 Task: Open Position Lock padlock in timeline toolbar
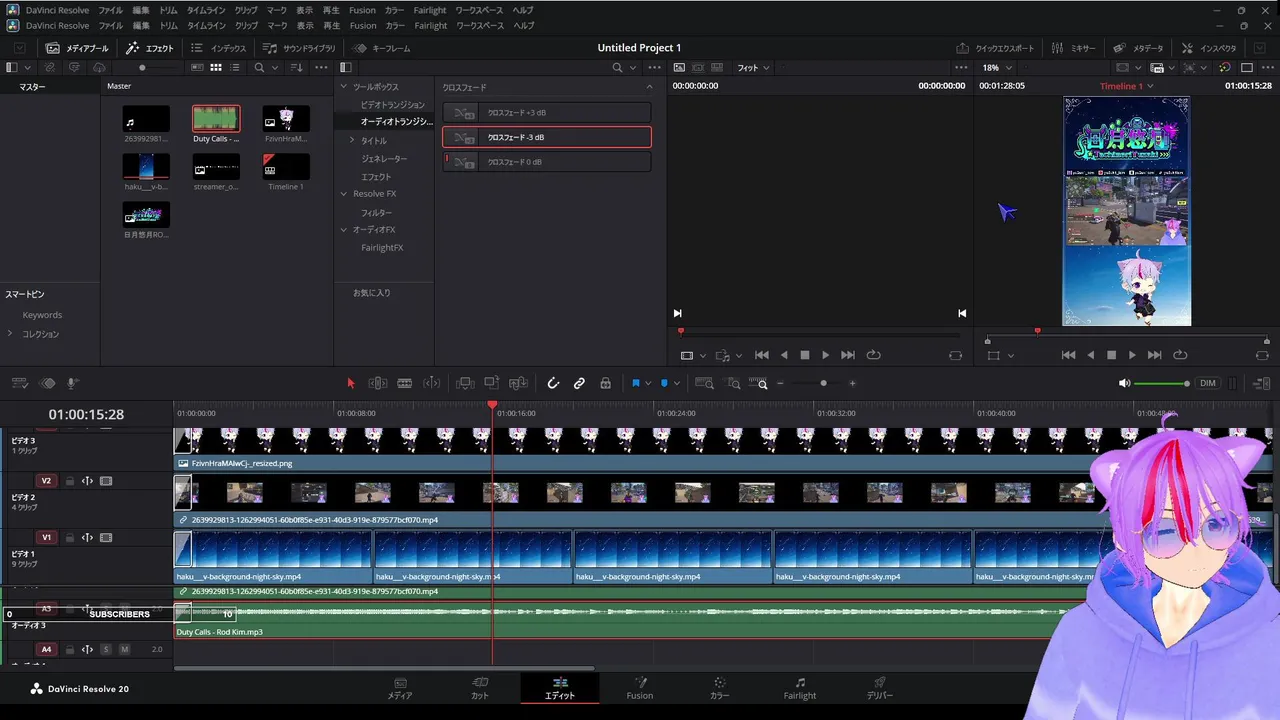pyautogui.click(x=605, y=383)
